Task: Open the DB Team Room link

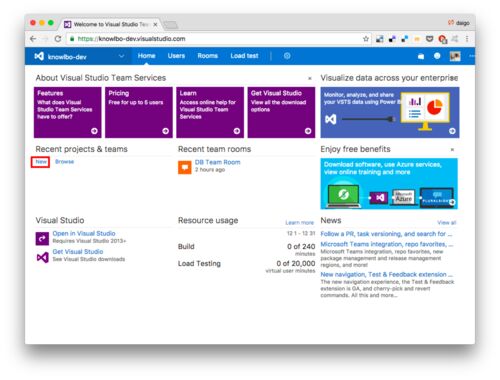Action: 217,162
